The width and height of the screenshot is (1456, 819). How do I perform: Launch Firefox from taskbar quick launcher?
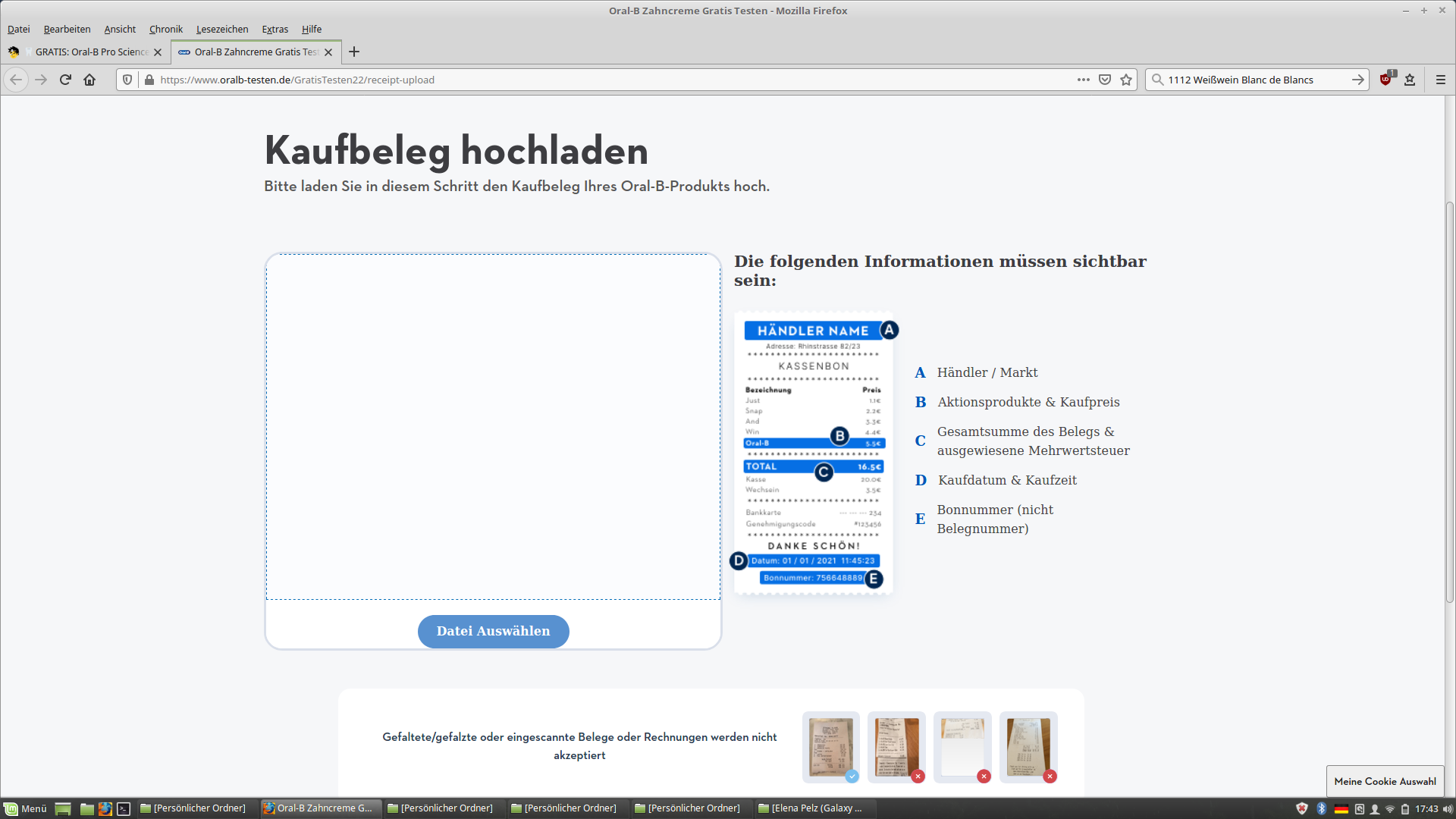[x=105, y=808]
